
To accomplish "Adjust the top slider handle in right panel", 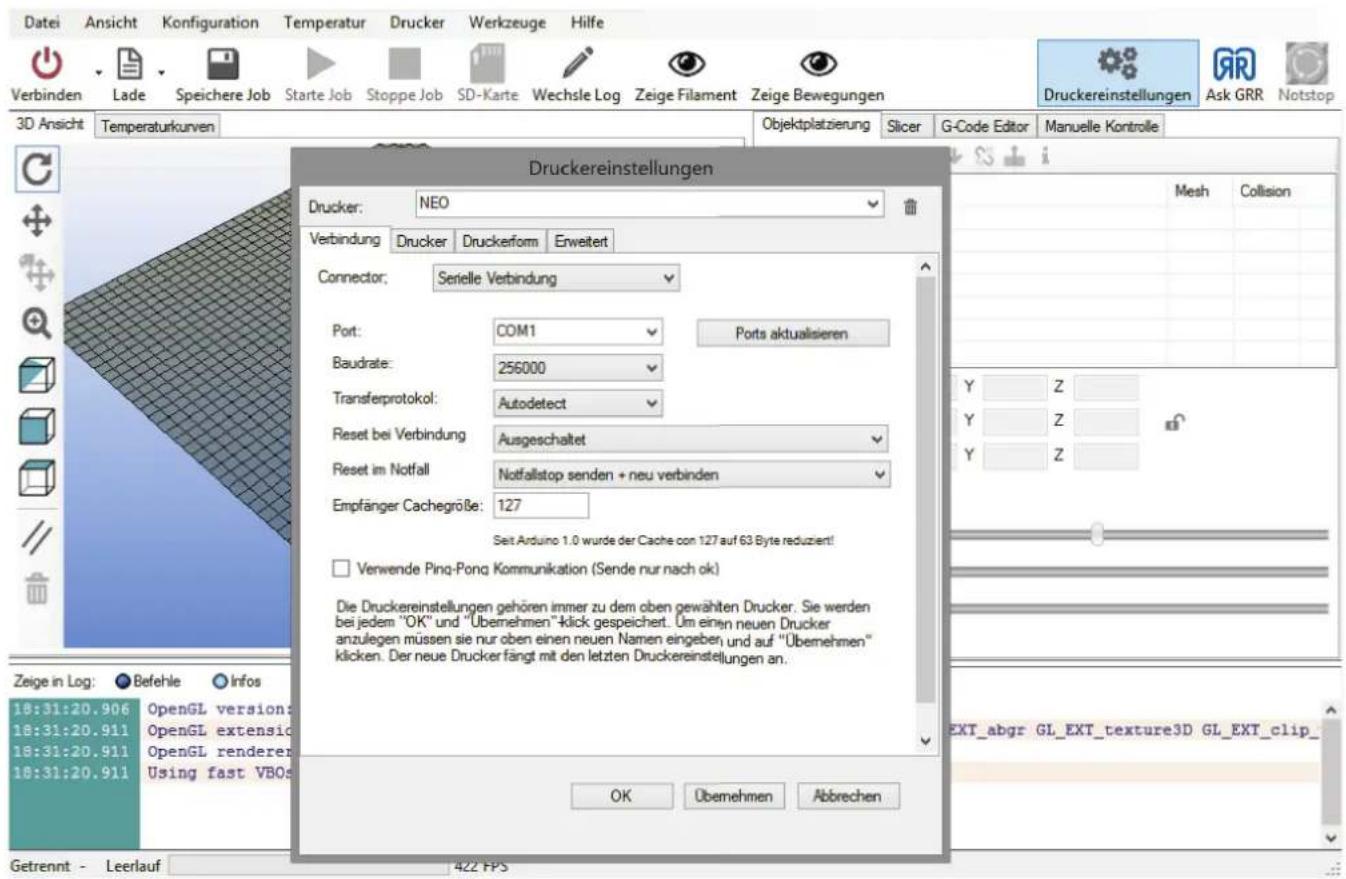I will tap(1098, 534).
